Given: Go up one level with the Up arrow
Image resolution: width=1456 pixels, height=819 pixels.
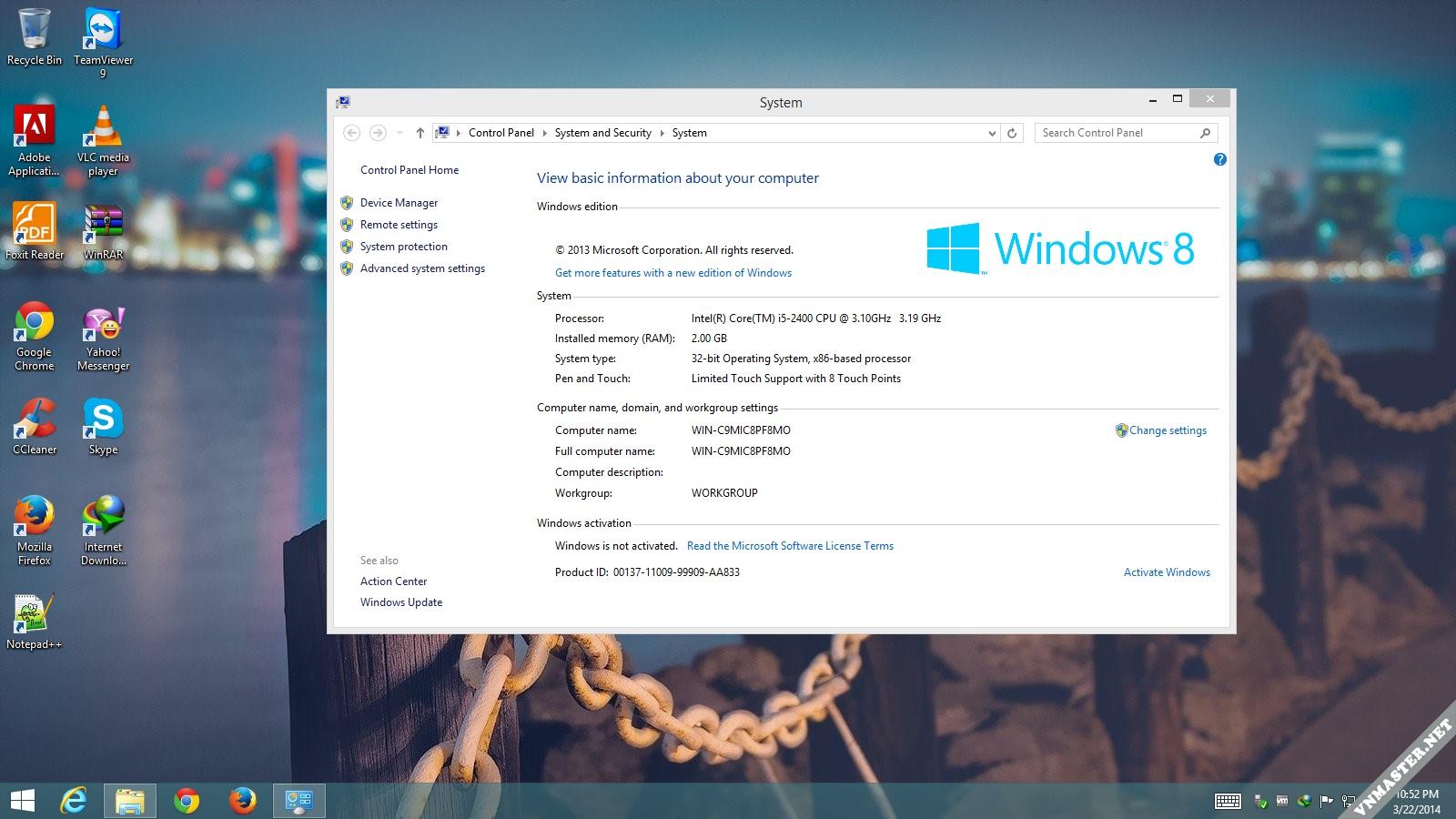Looking at the screenshot, I should (x=420, y=133).
